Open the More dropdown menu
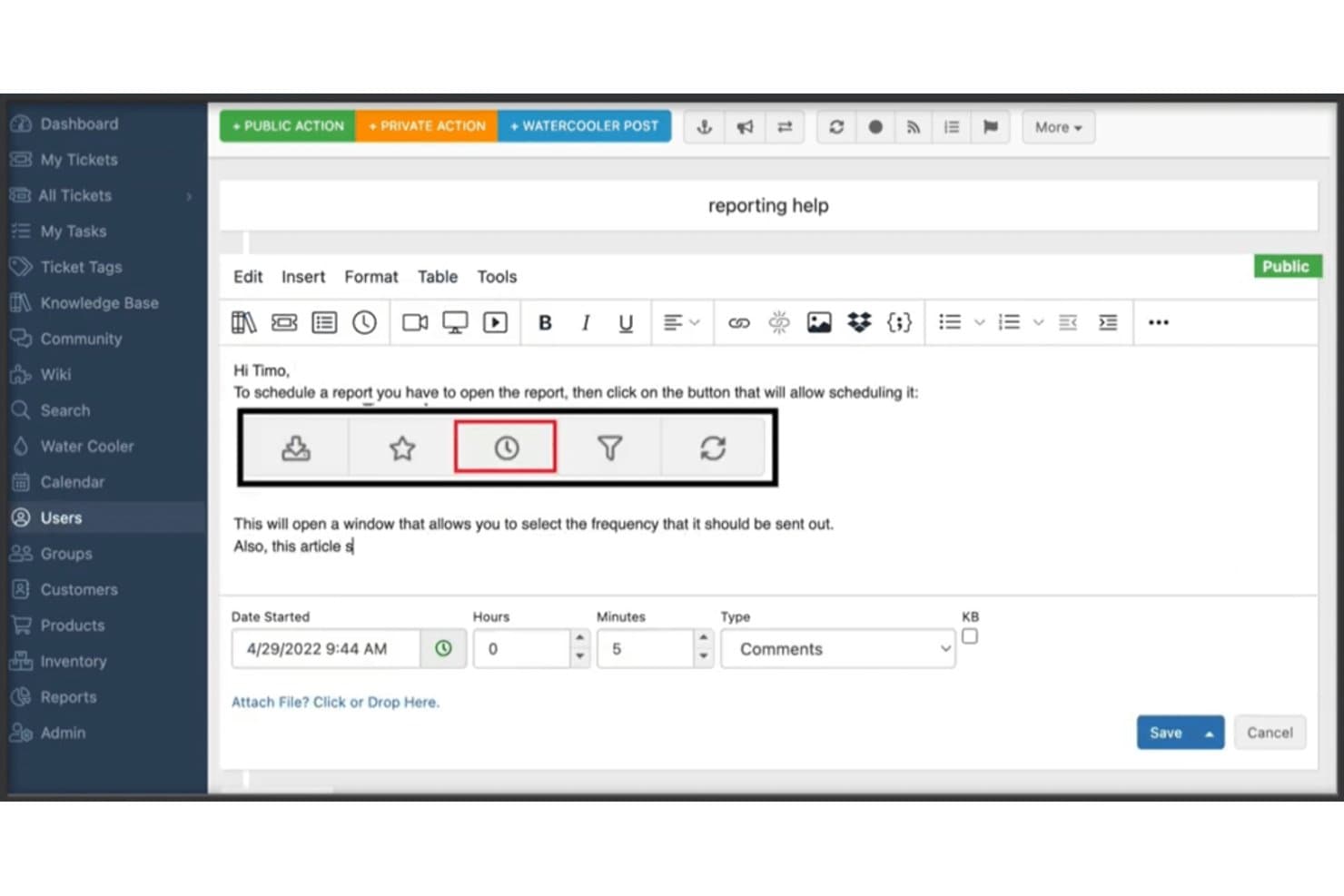Screen dimensions: 1344x896 1058,127
